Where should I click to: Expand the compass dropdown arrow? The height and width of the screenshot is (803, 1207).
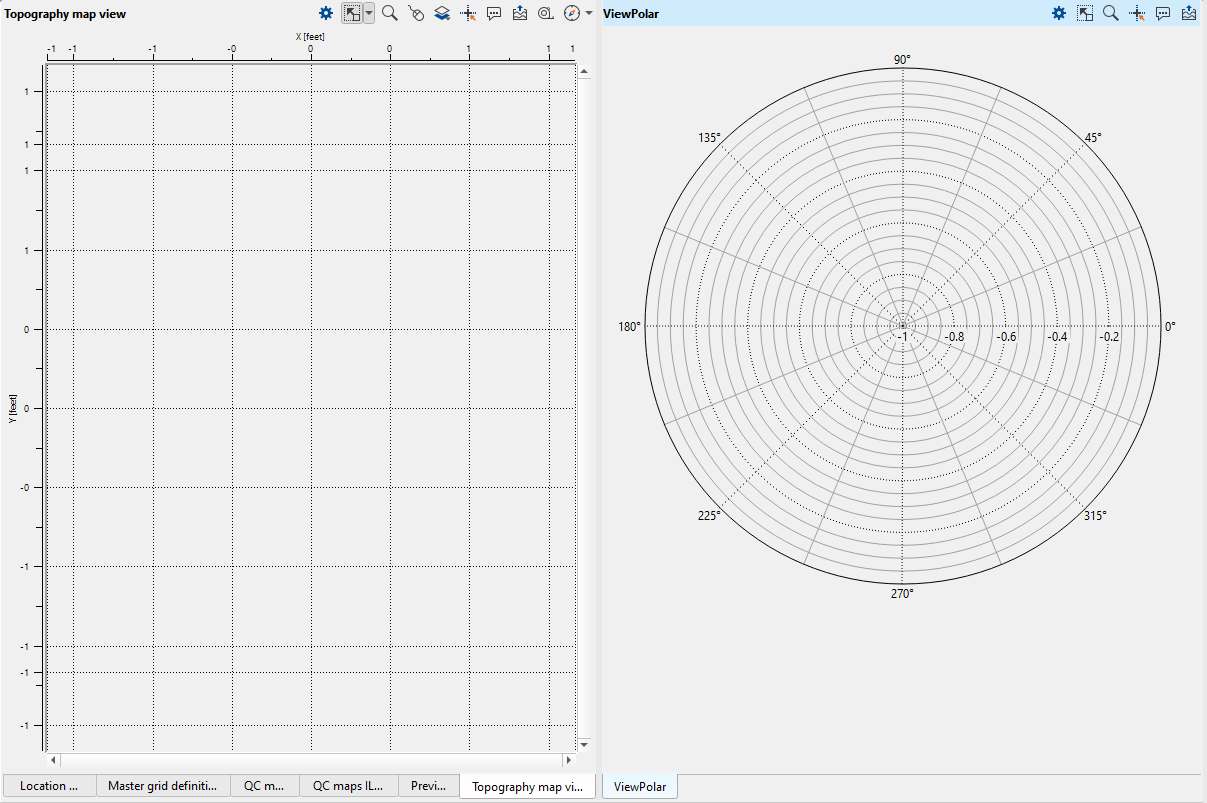point(588,13)
